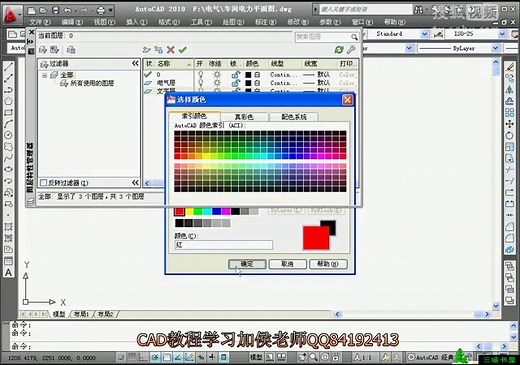The image size is (520, 365).
Task: Open the ISO-25 dimension style dropdown
Action: [502, 34]
